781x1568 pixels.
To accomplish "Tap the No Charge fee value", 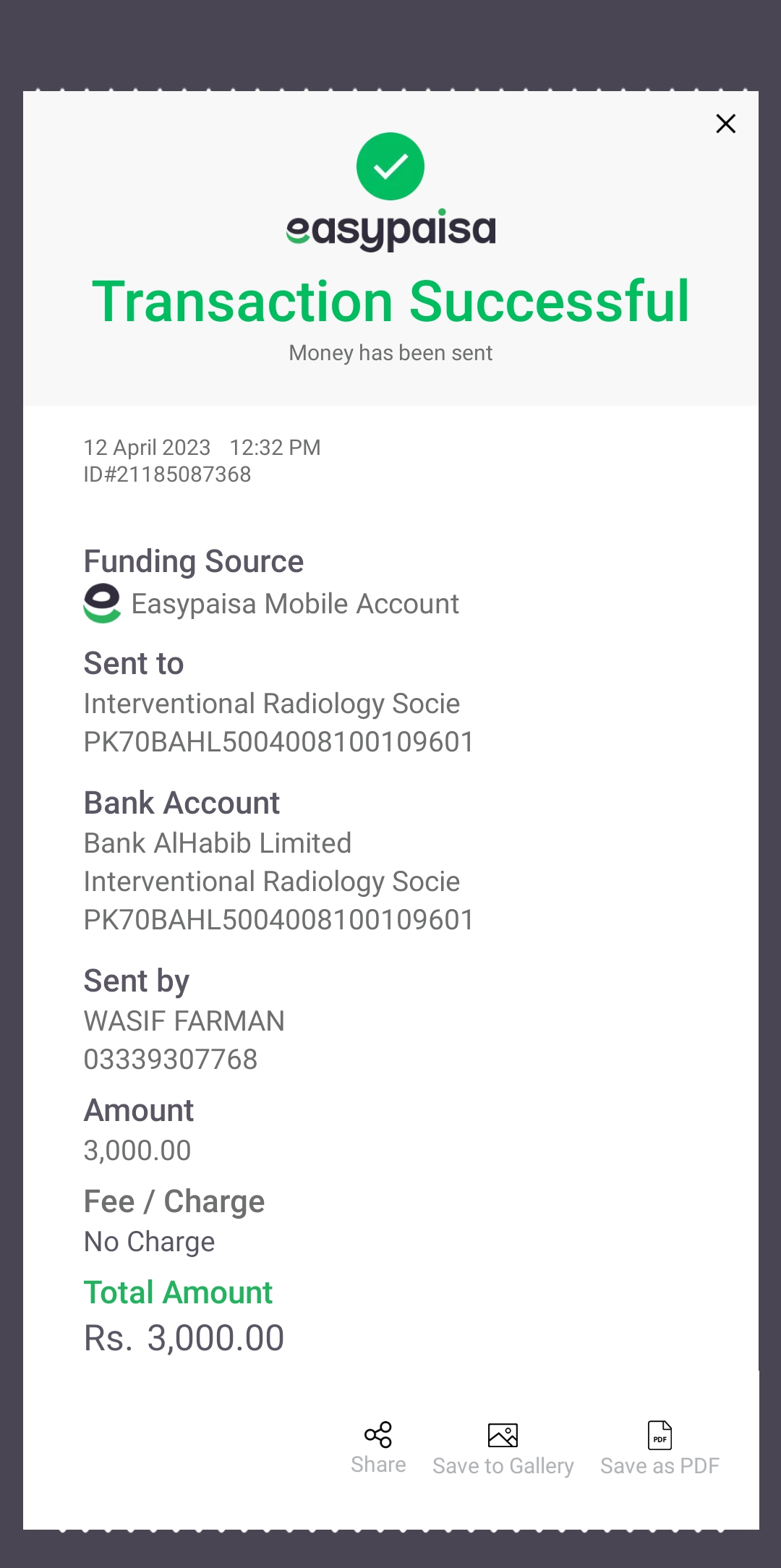I will click(150, 1242).
